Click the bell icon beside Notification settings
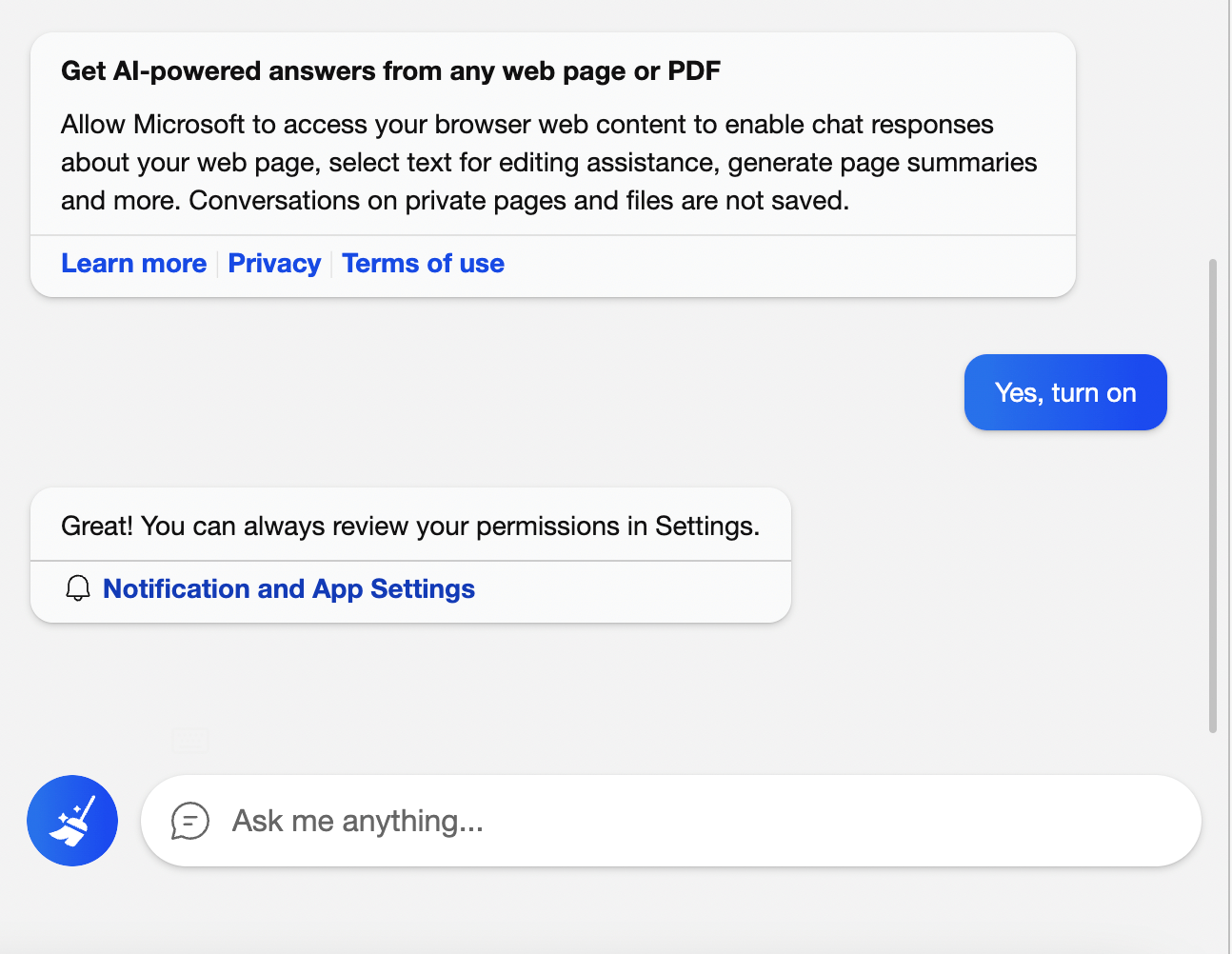 click(78, 589)
